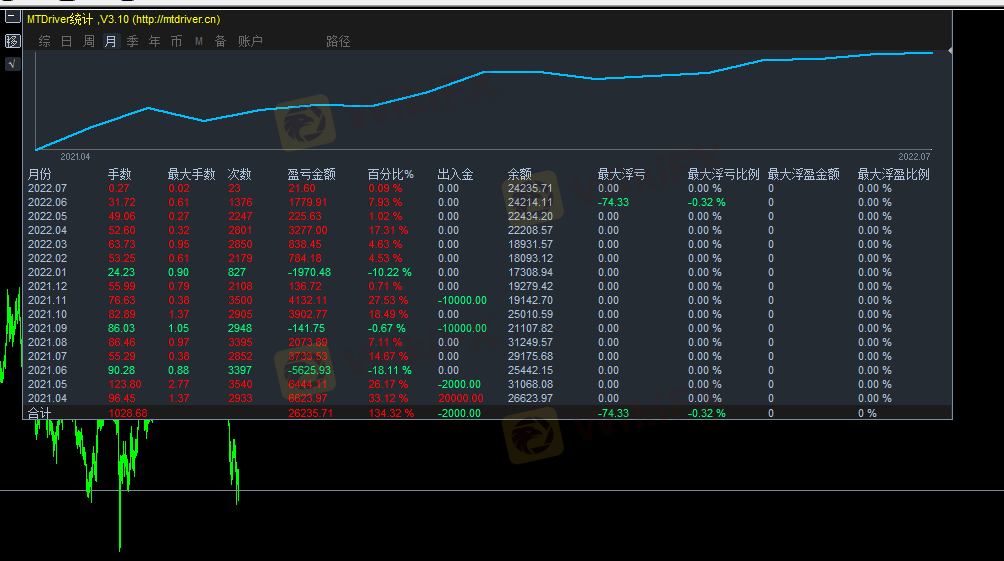Click the 盈亏金额 column header
Image resolution: width=1004 pixels, height=561 pixels.
point(311,174)
